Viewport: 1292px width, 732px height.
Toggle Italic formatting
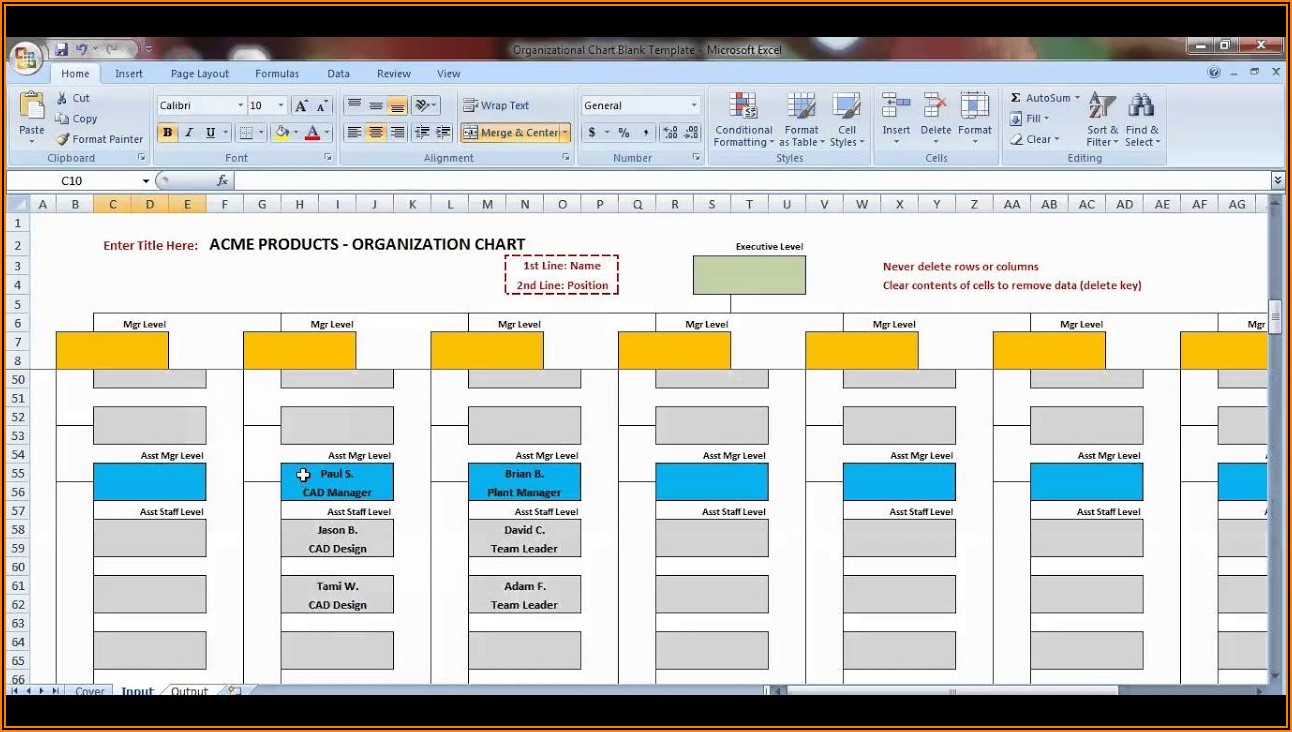coord(188,133)
